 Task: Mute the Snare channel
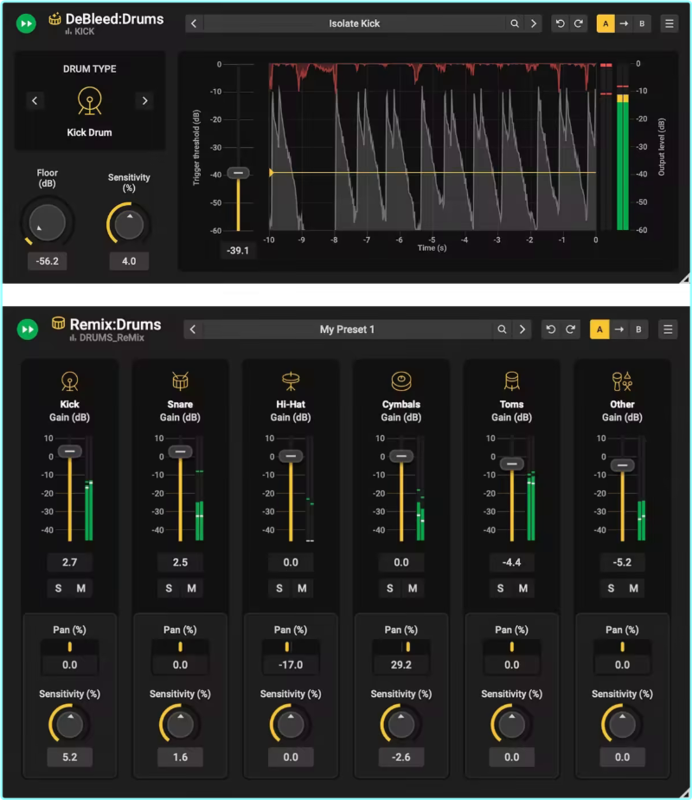(x=191, y=588)
